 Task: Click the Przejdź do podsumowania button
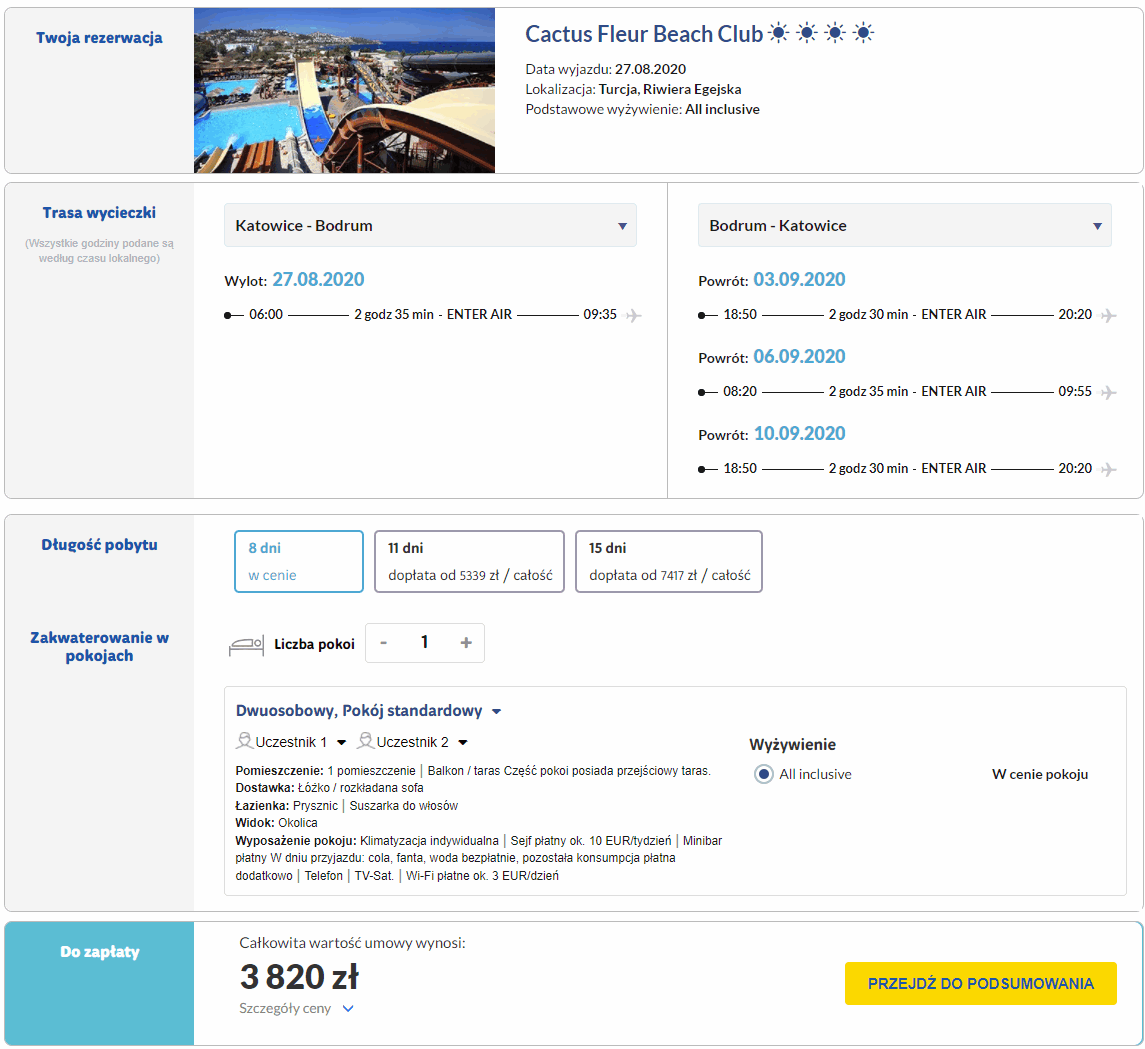pyautogui.click(x=980, y=983)
